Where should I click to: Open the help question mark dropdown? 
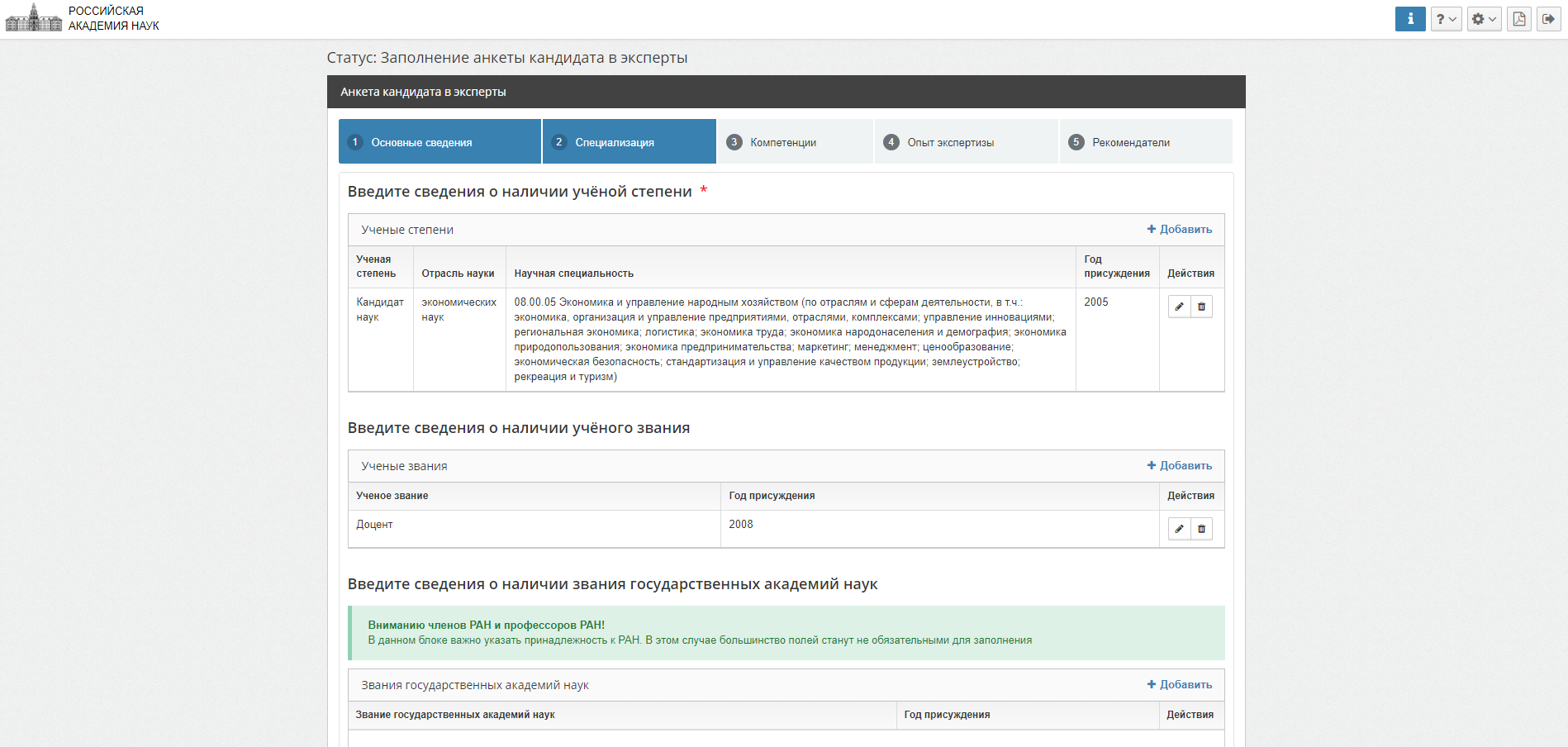[1446, 19]
